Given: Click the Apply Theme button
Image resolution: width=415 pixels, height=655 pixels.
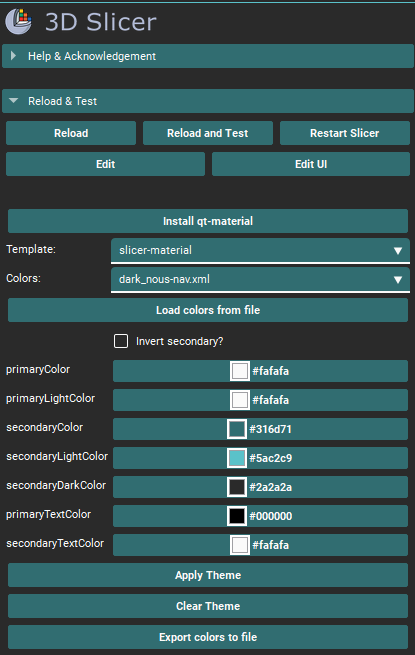Looking at the screenshot, I should click(x=208, y=575).
